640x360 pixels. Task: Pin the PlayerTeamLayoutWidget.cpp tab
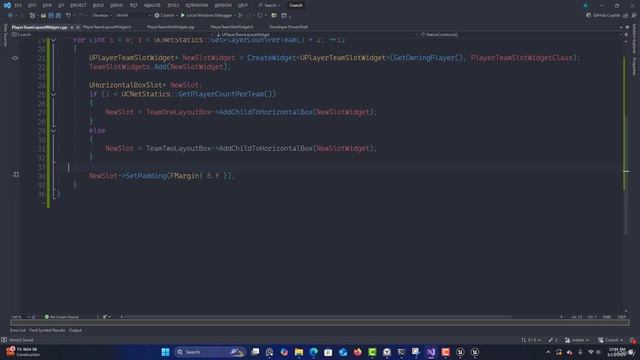pyautogui.click(x=72, y=27)
